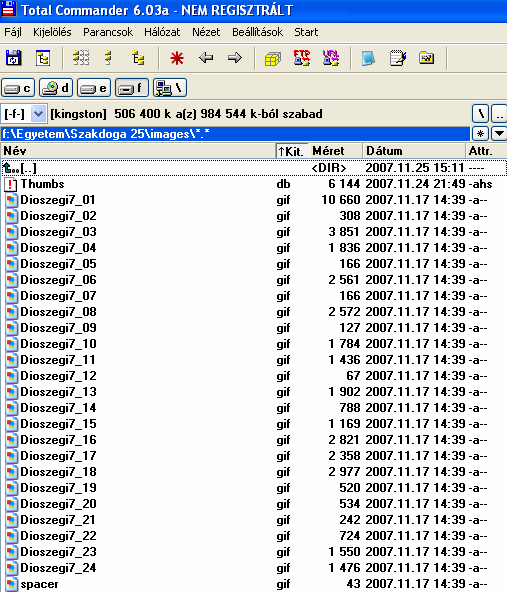
Task: Go back with the left arrow icon
Action: click(206, 58)
